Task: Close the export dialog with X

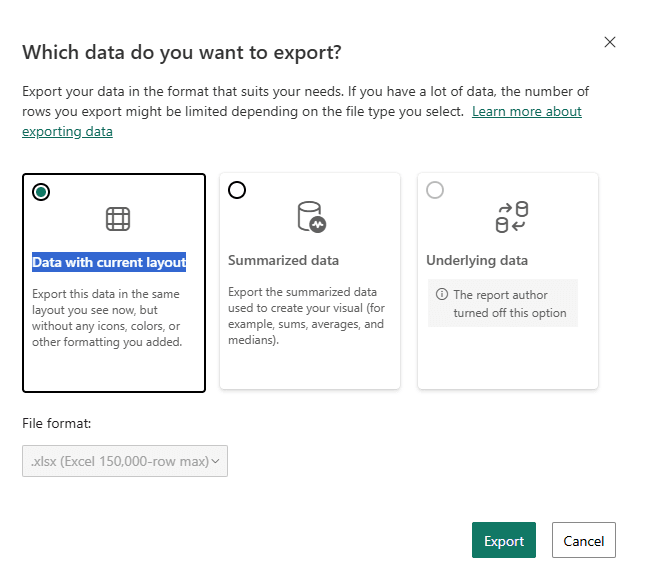Action: tap(610, 42)
